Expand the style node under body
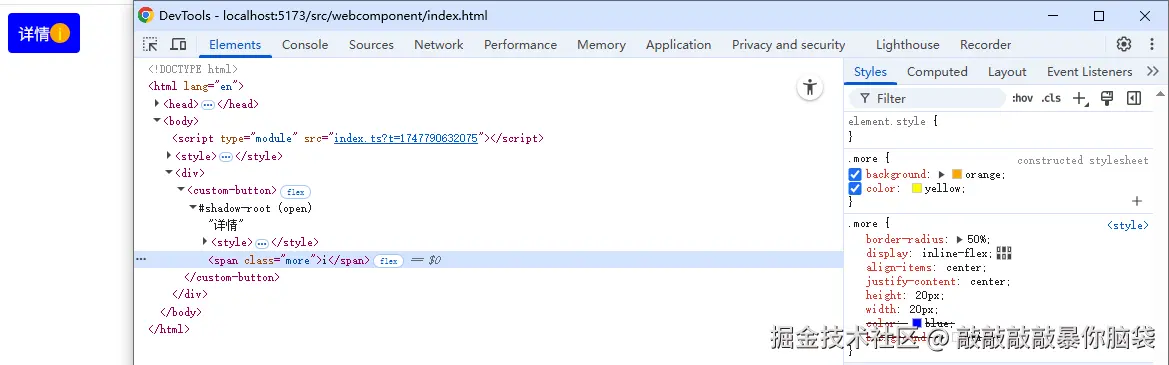This screenshot has width=1169, height=365. [168, 156]
